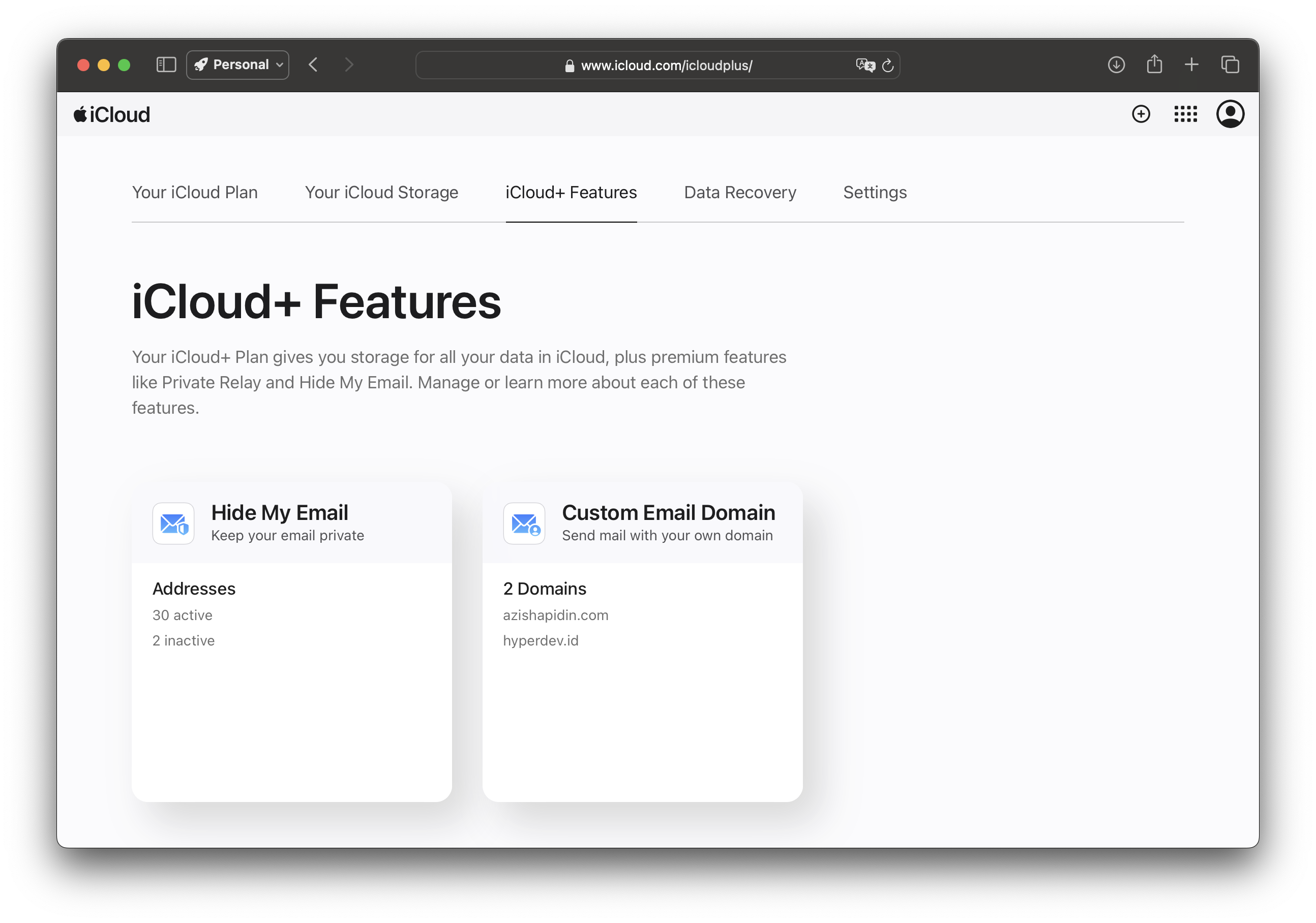Open the iCloud apps grid launcher

[1185, 114]
